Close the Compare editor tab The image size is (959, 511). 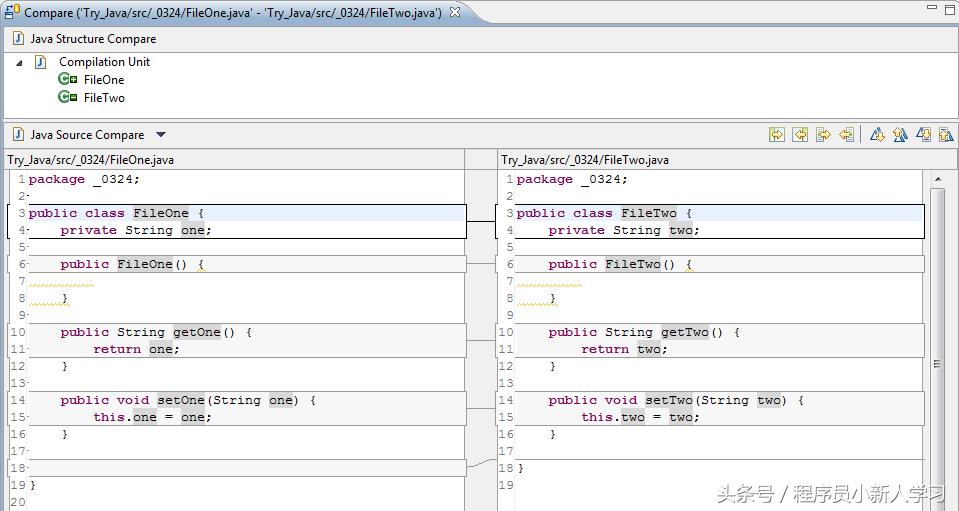(455, 12)
